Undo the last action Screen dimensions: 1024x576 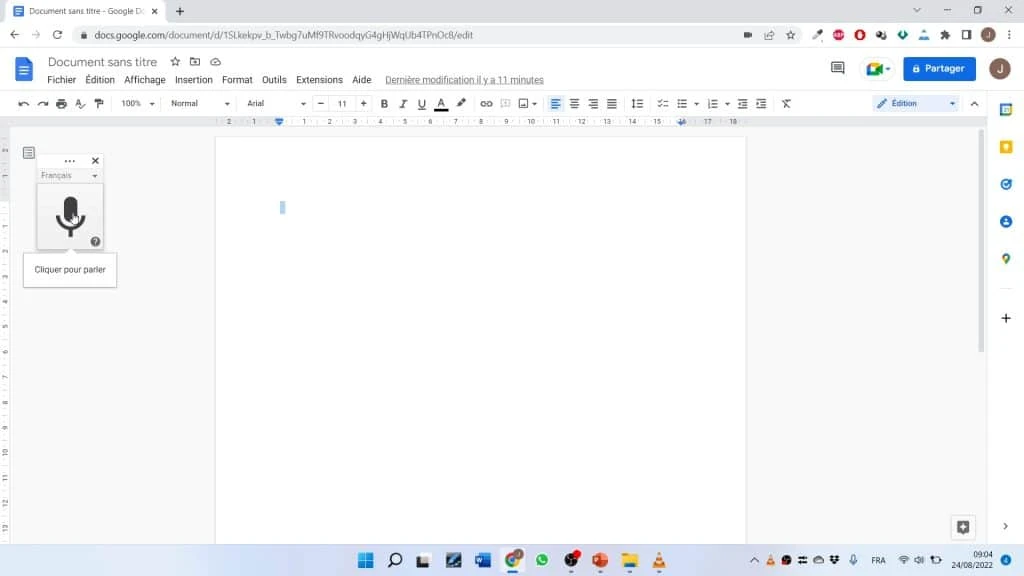[24, 104]
